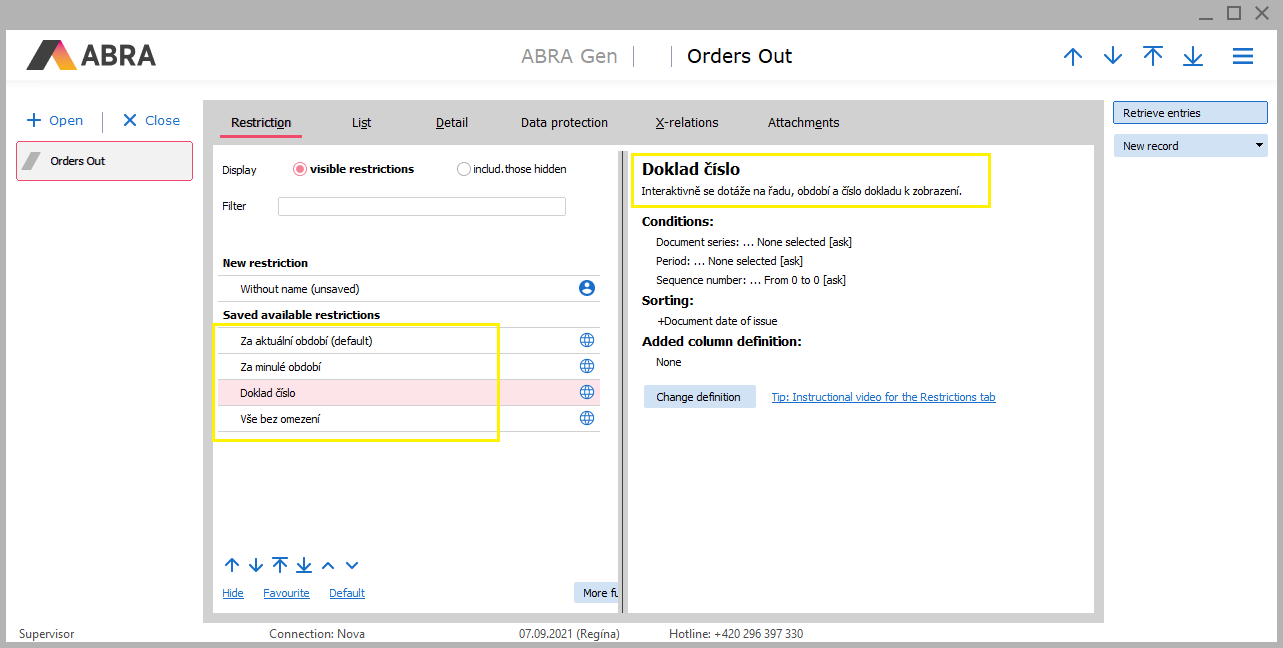
Task: Select Without name (unsaved) restriction
Action: click(x=409, y=289)
